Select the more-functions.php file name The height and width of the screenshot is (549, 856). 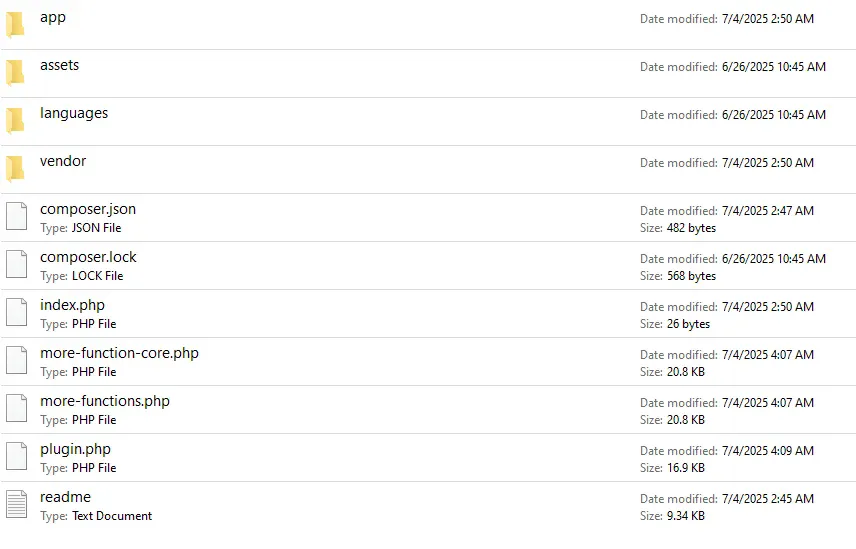coord(105,401)
